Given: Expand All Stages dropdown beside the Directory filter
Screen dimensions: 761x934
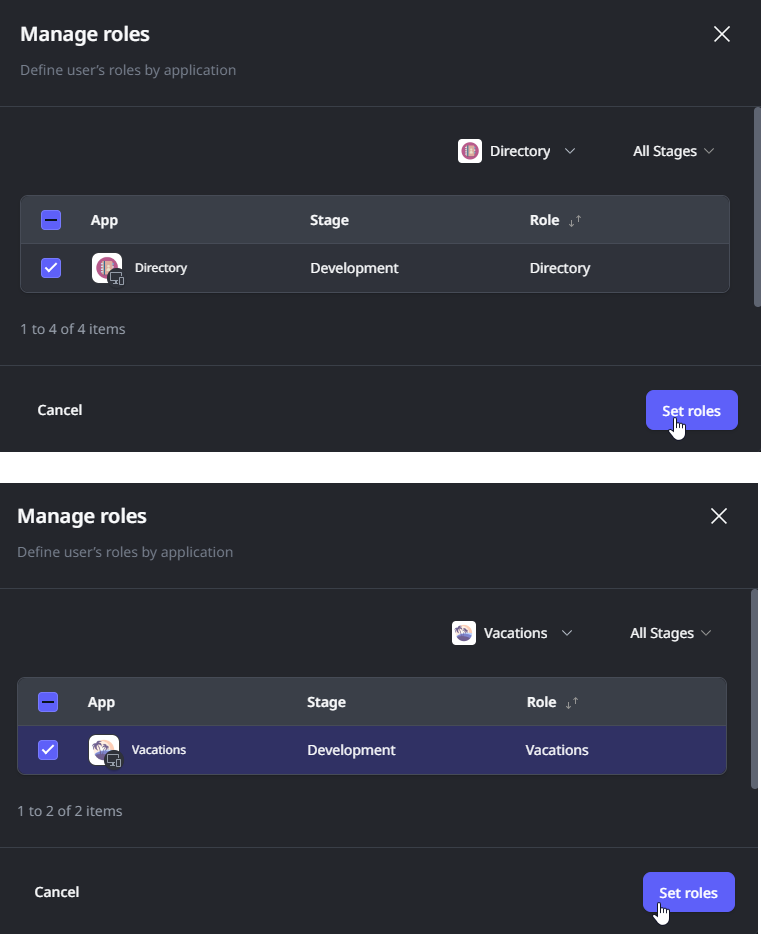Looking at the screenshot, I should pyautogui.click(x=673, y=151).
